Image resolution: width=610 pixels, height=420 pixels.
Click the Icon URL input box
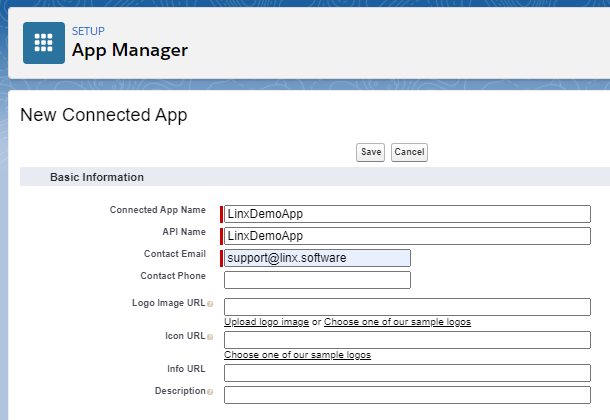pos(407,340)
